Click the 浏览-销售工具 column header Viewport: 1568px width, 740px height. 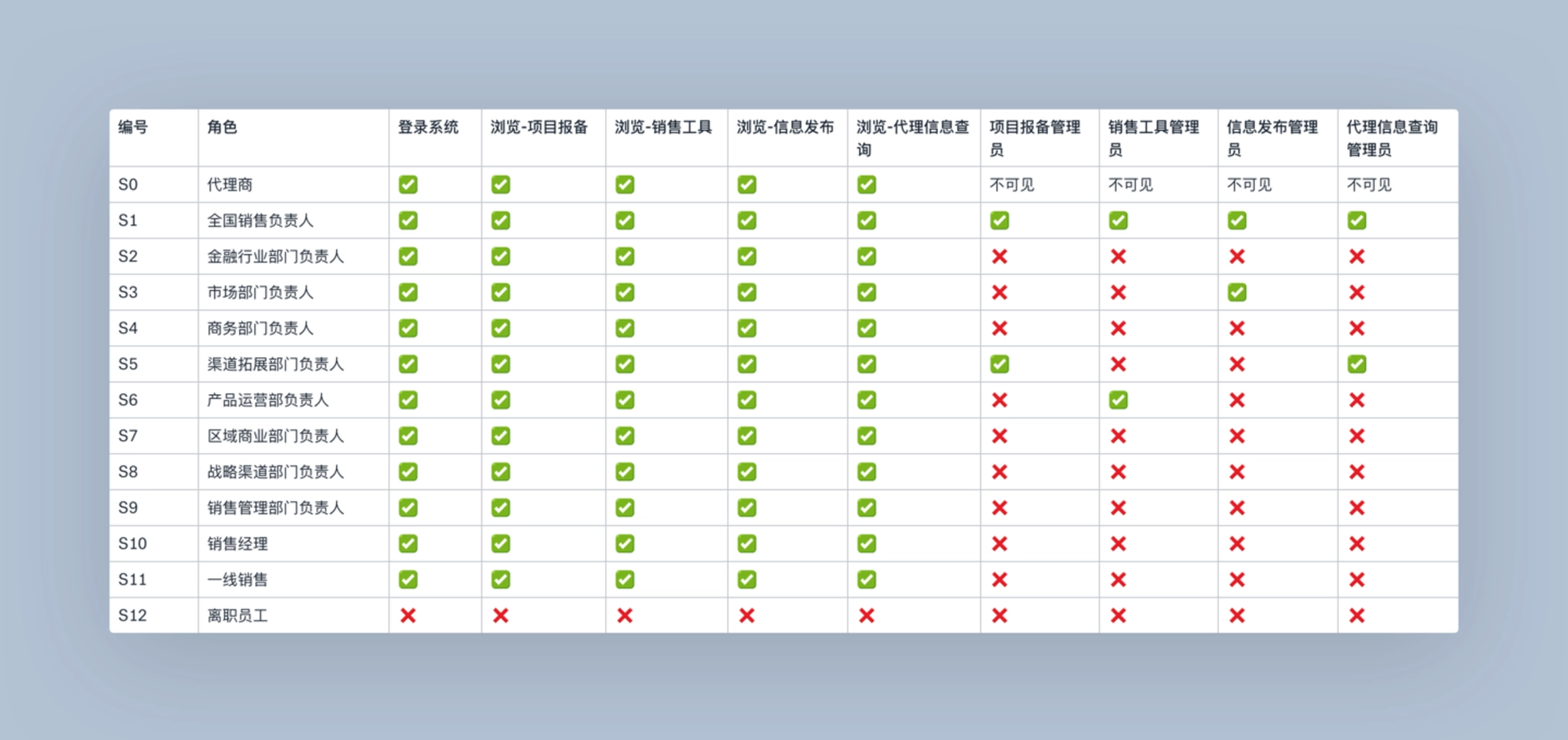coord(663,127)
